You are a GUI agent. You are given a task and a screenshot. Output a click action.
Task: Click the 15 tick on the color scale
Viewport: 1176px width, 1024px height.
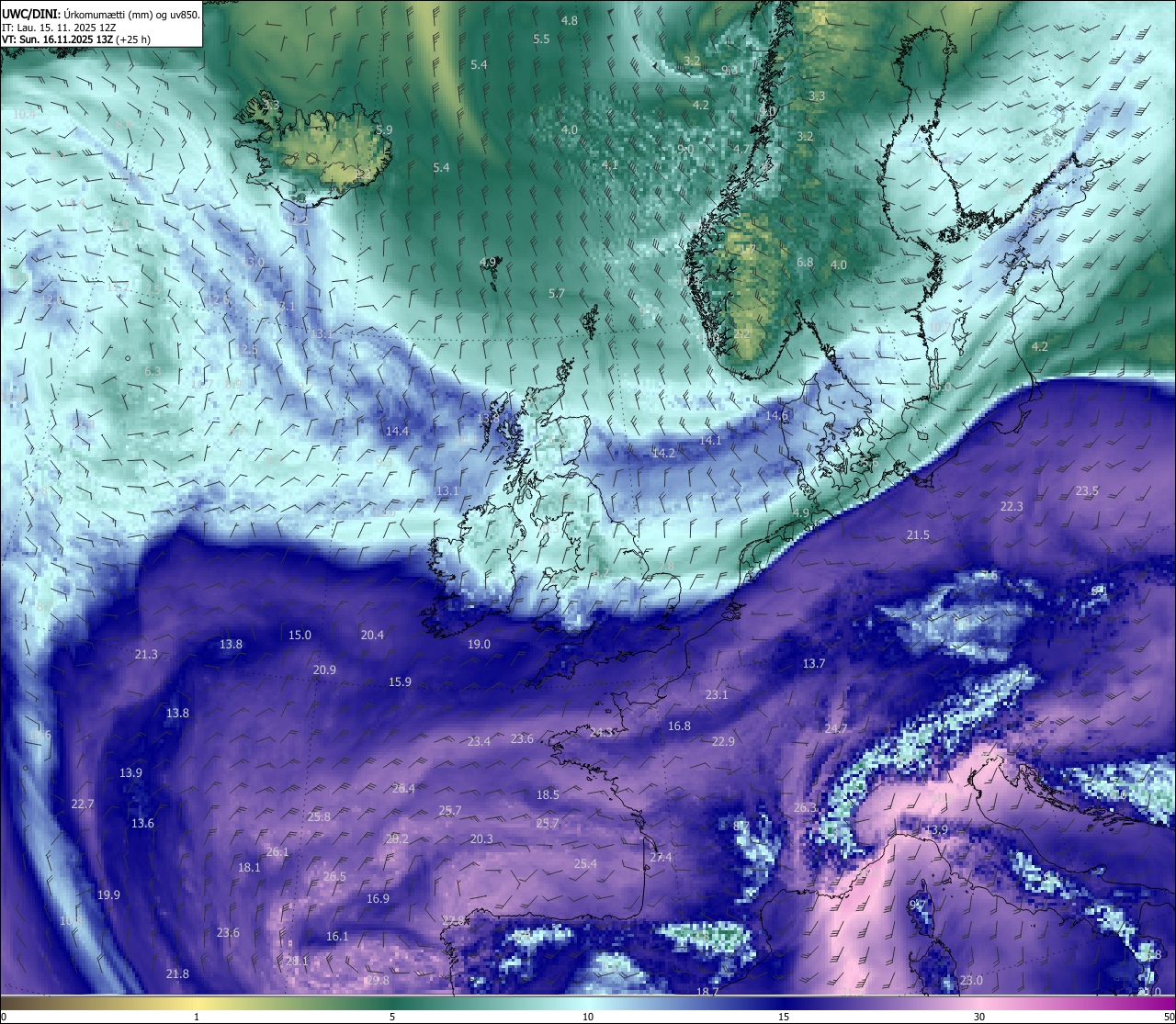[x=784, y=1017]
